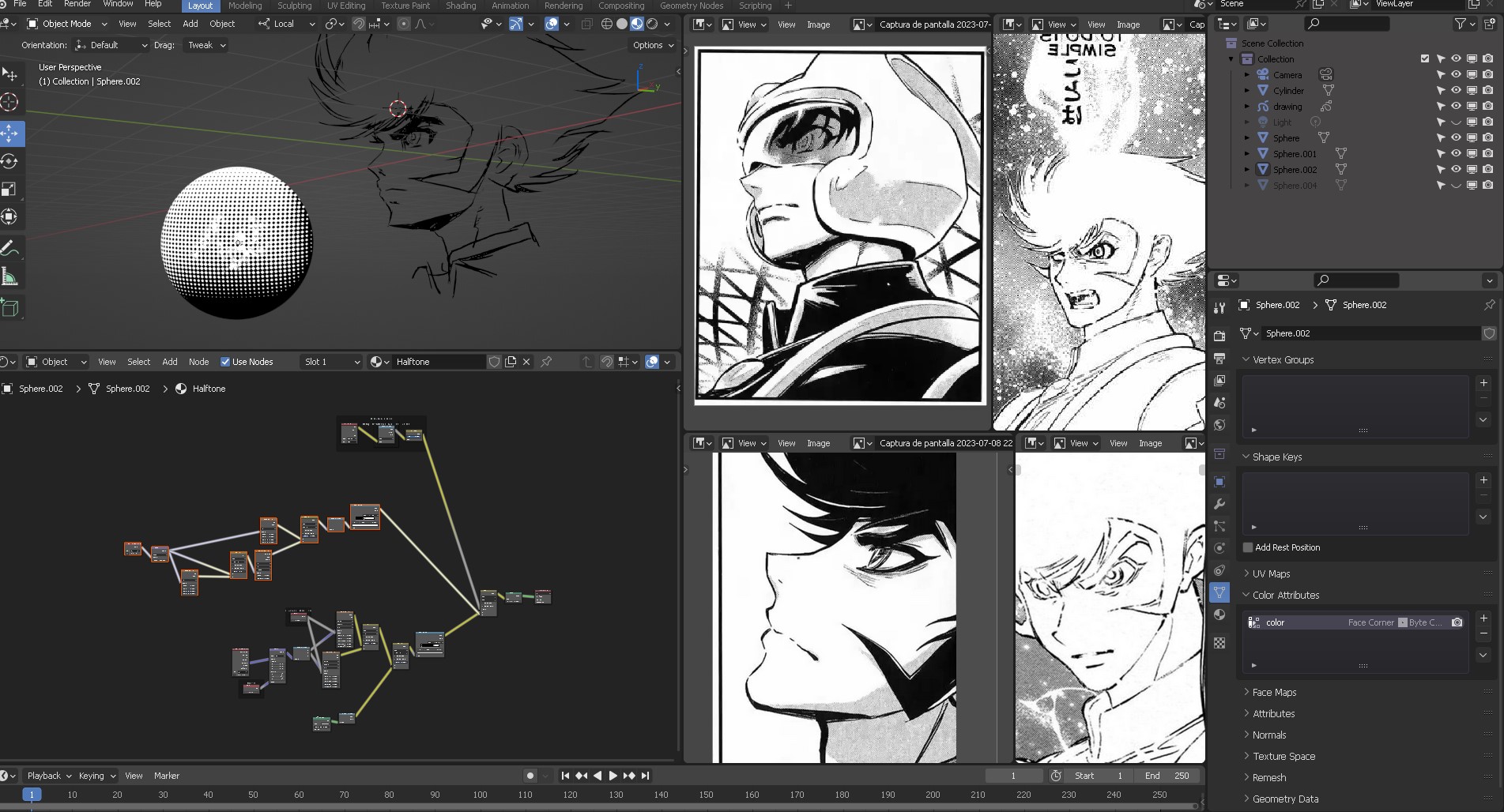The width and height of the screenshot is (1504, 812).
Task: Open the Object Mode dropdown in 3D viewport
Action: pos(67,24)
